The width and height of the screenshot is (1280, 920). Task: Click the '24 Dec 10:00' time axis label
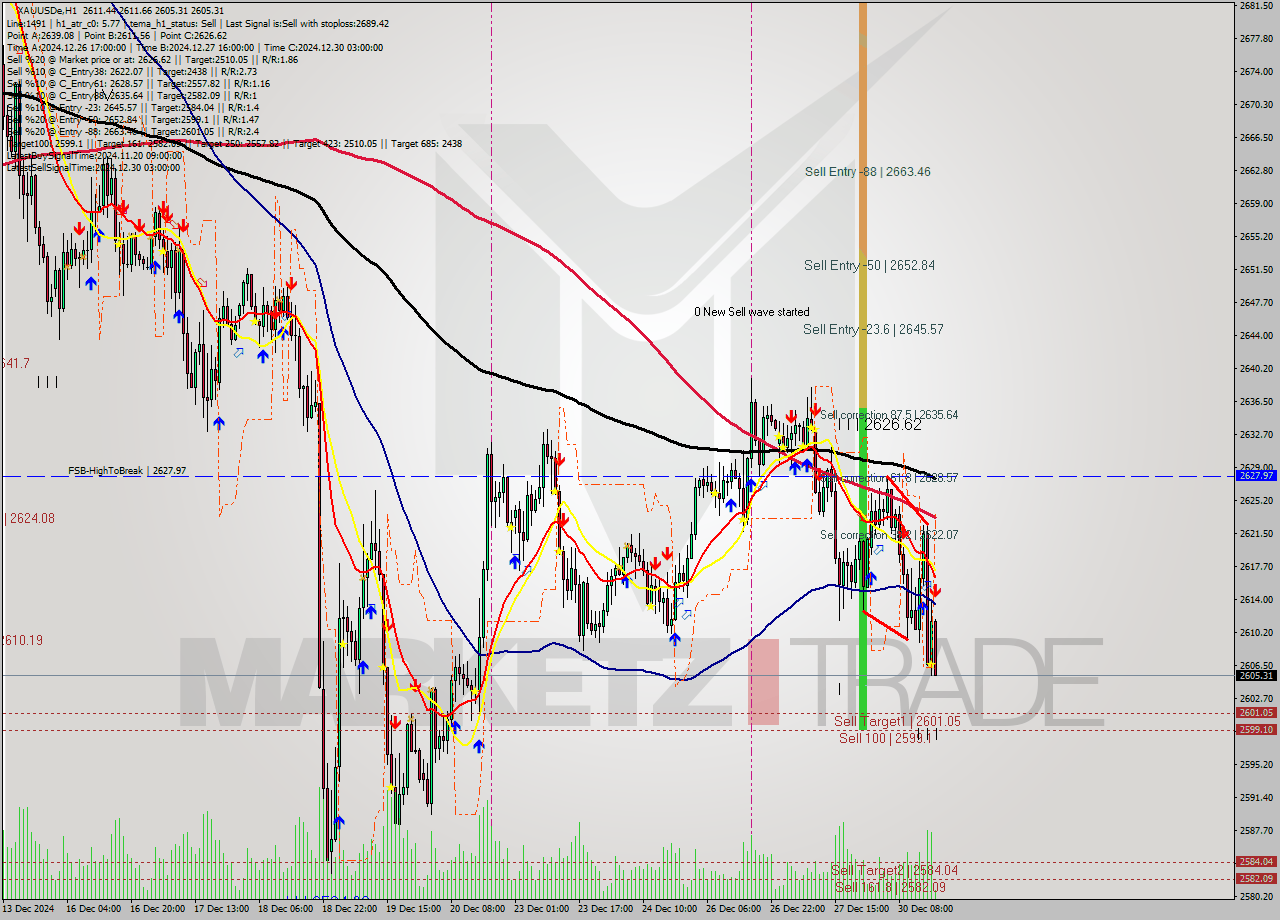(669, 909)
